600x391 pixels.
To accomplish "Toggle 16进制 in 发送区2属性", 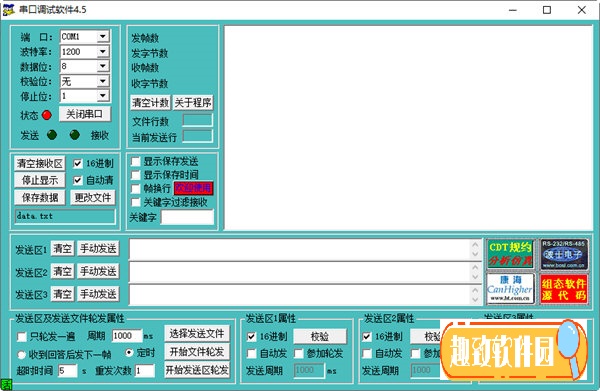I will pyautogui.click(x=367, y=337).
